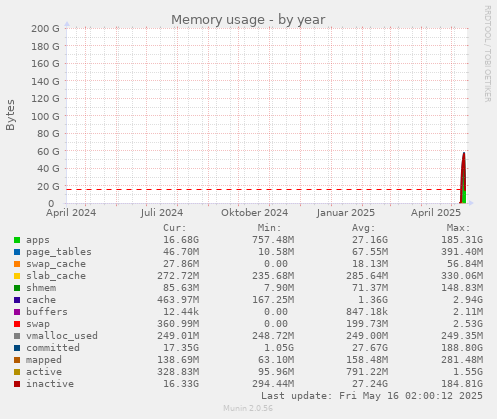
Task: Click the 'Oktober 2024' x-axis label
Action: click(254, 213)
